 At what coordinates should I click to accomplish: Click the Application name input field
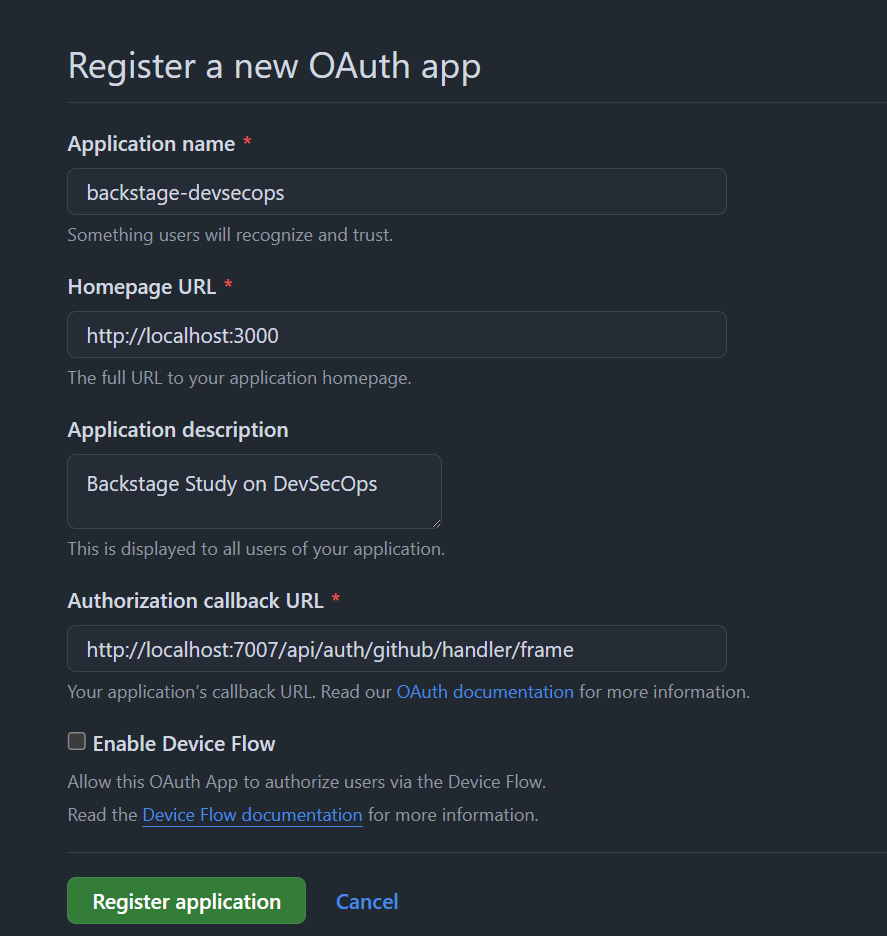point(396,192)
